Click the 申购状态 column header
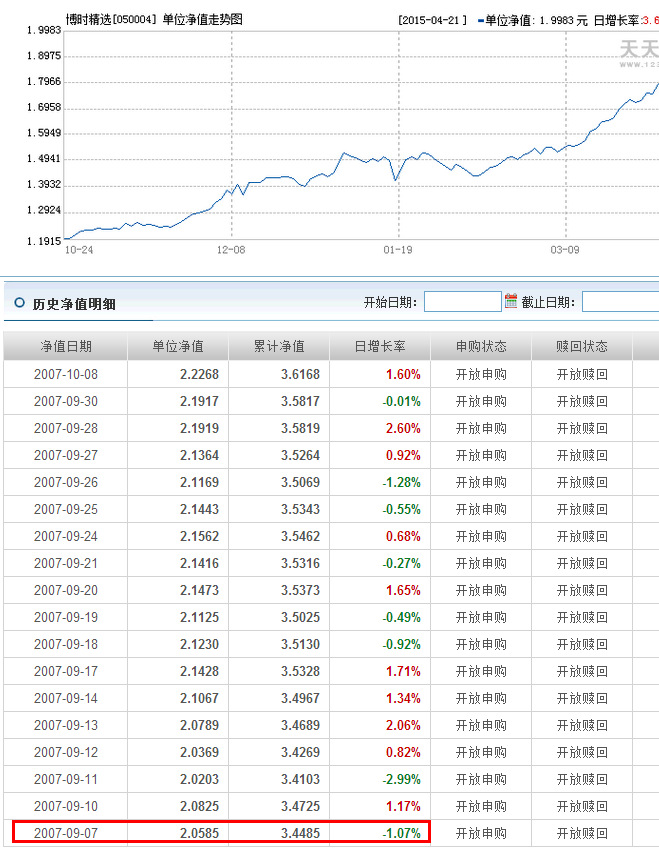Screen dimensions: 659x849 click(481, 347)
